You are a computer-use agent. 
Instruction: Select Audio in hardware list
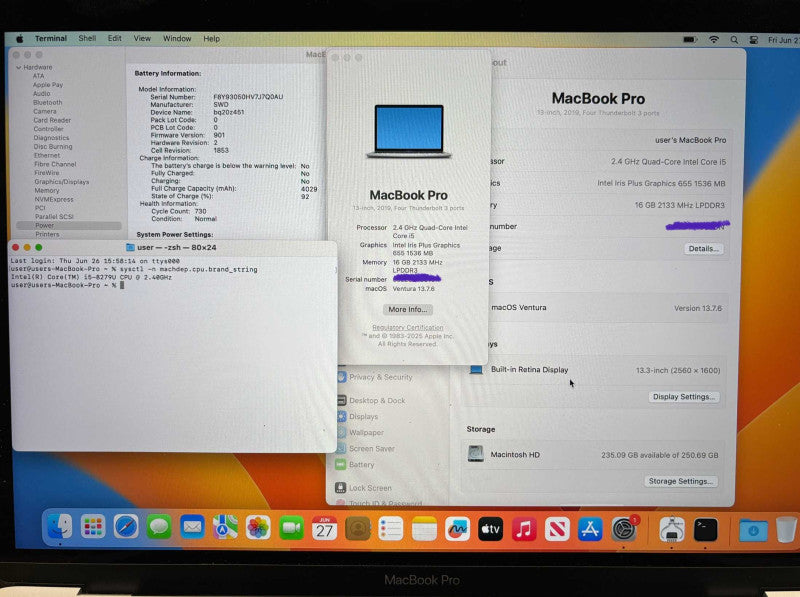[x=41, y=93]
